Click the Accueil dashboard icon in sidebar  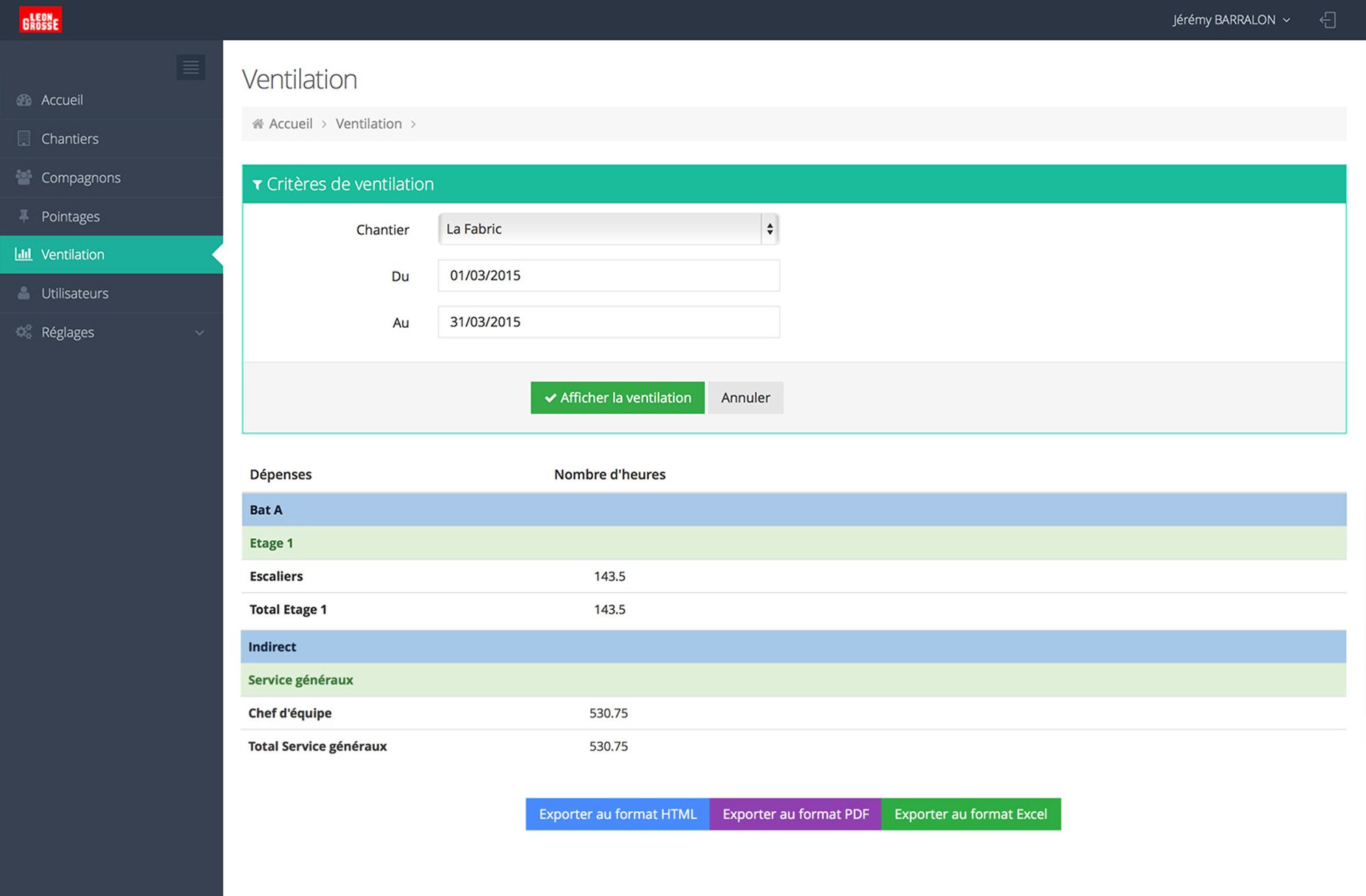pos(24,100)
